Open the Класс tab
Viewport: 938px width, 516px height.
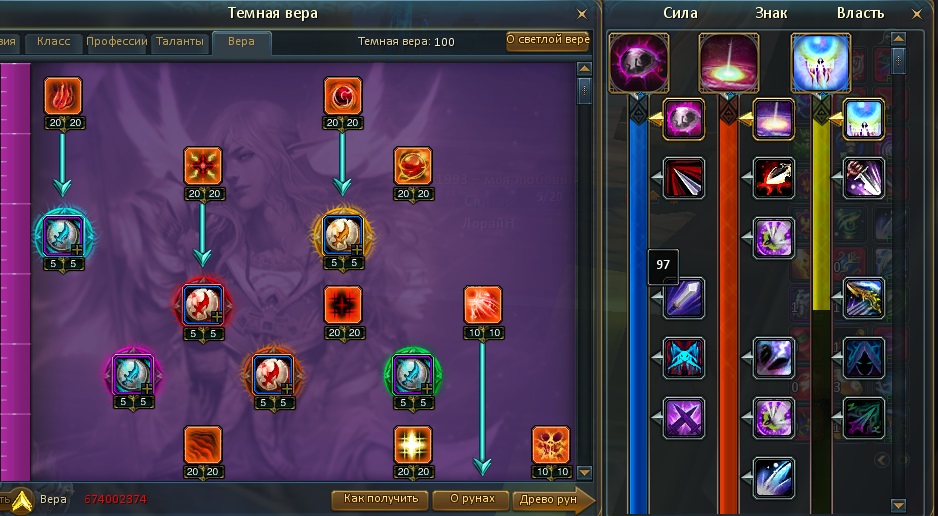click(54, 42)
